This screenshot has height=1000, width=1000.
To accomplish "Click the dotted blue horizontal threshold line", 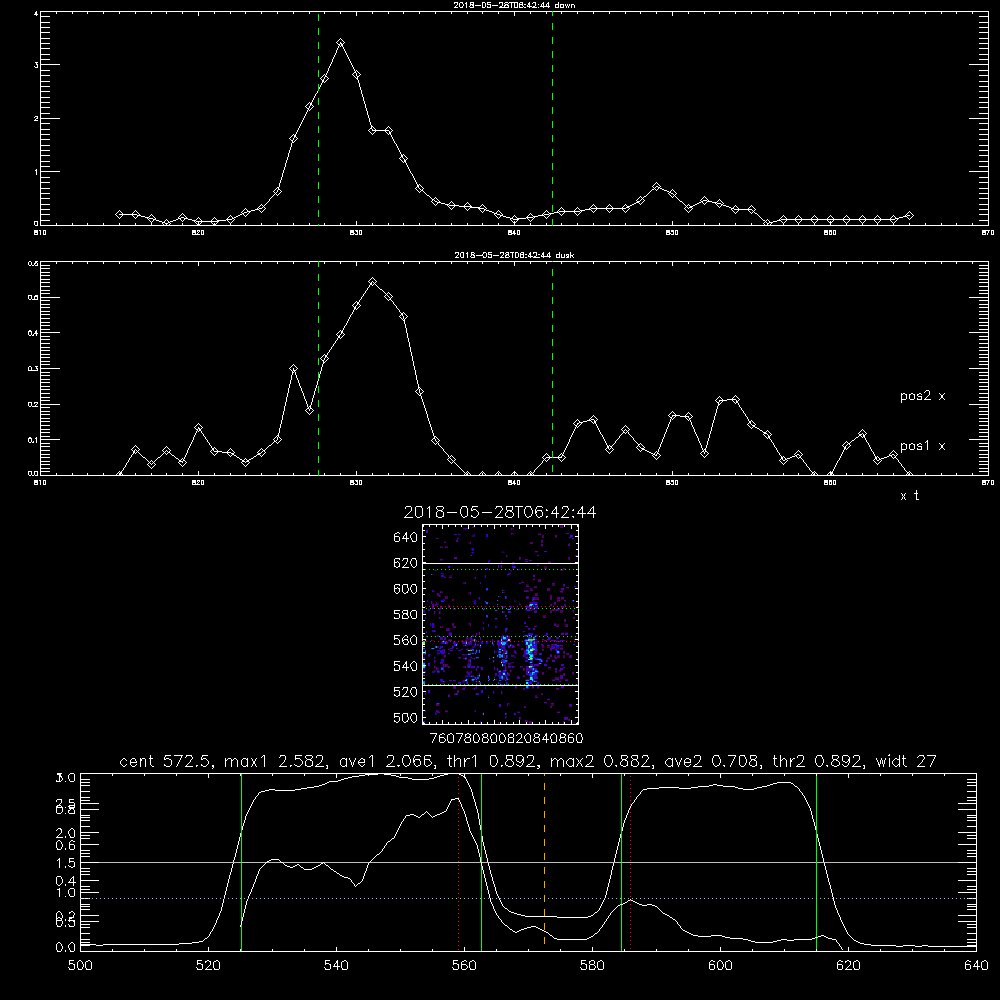I will [x=528, y=899].
